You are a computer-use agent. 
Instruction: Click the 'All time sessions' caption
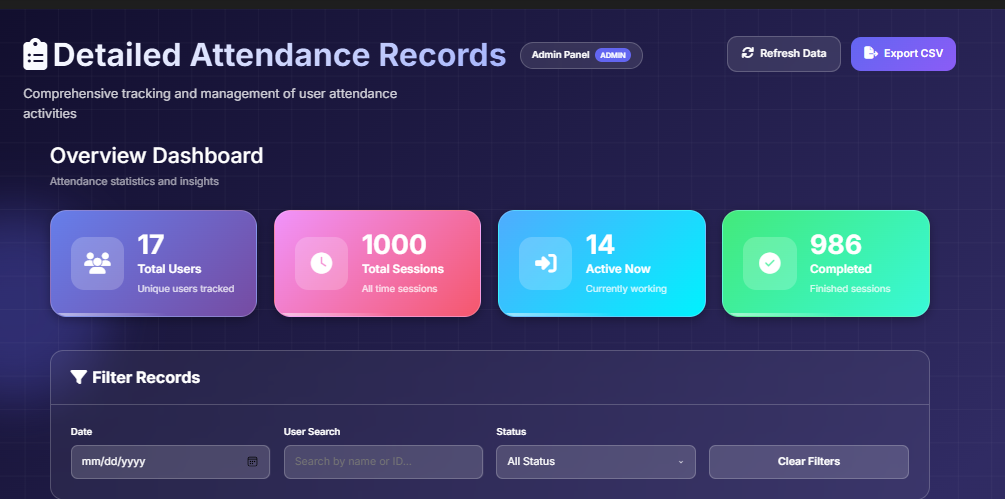click(x=399, y=289)
